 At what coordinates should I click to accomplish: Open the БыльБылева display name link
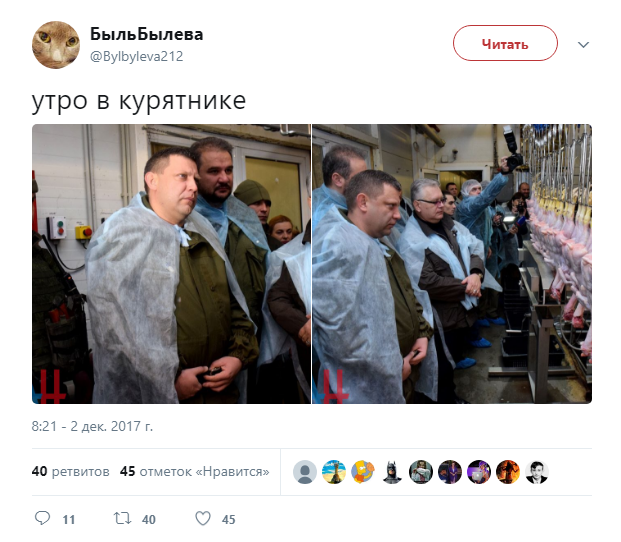pyautogui.click(x=147, y=34)
